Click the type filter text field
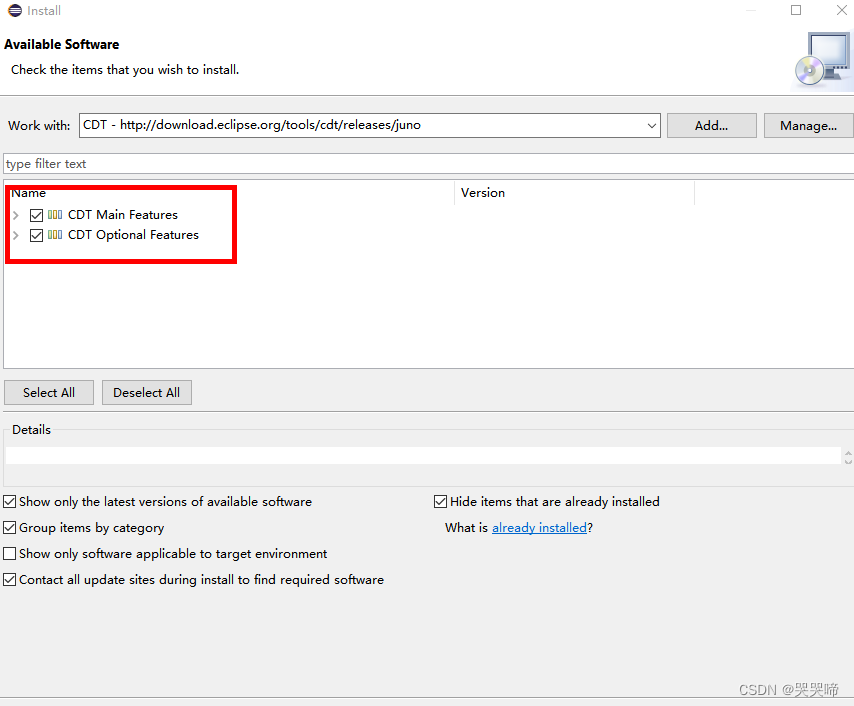This screenshot has height=706, width=854. [428, 163]
